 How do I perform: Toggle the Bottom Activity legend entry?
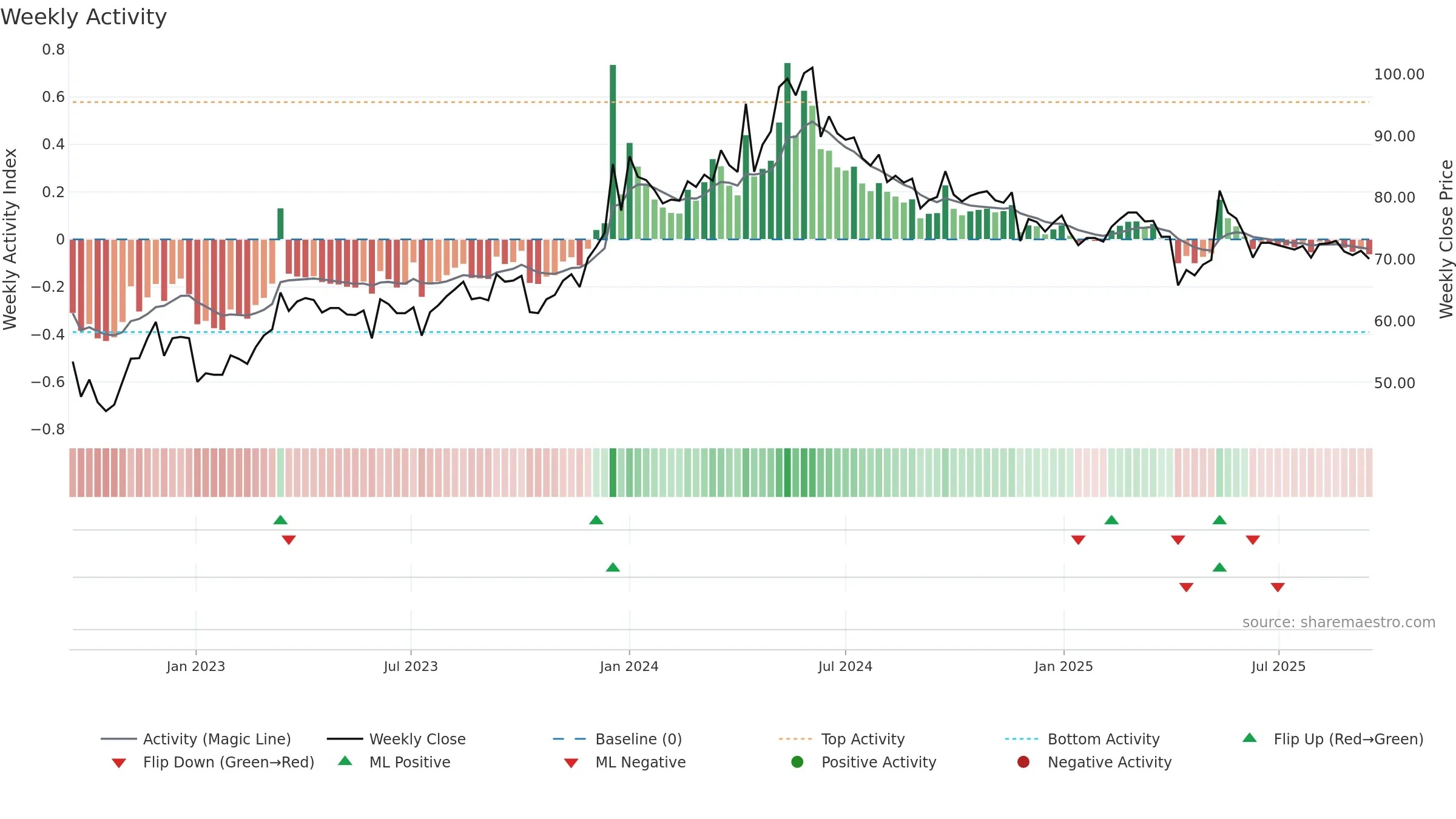click(x=1082, y=739)
